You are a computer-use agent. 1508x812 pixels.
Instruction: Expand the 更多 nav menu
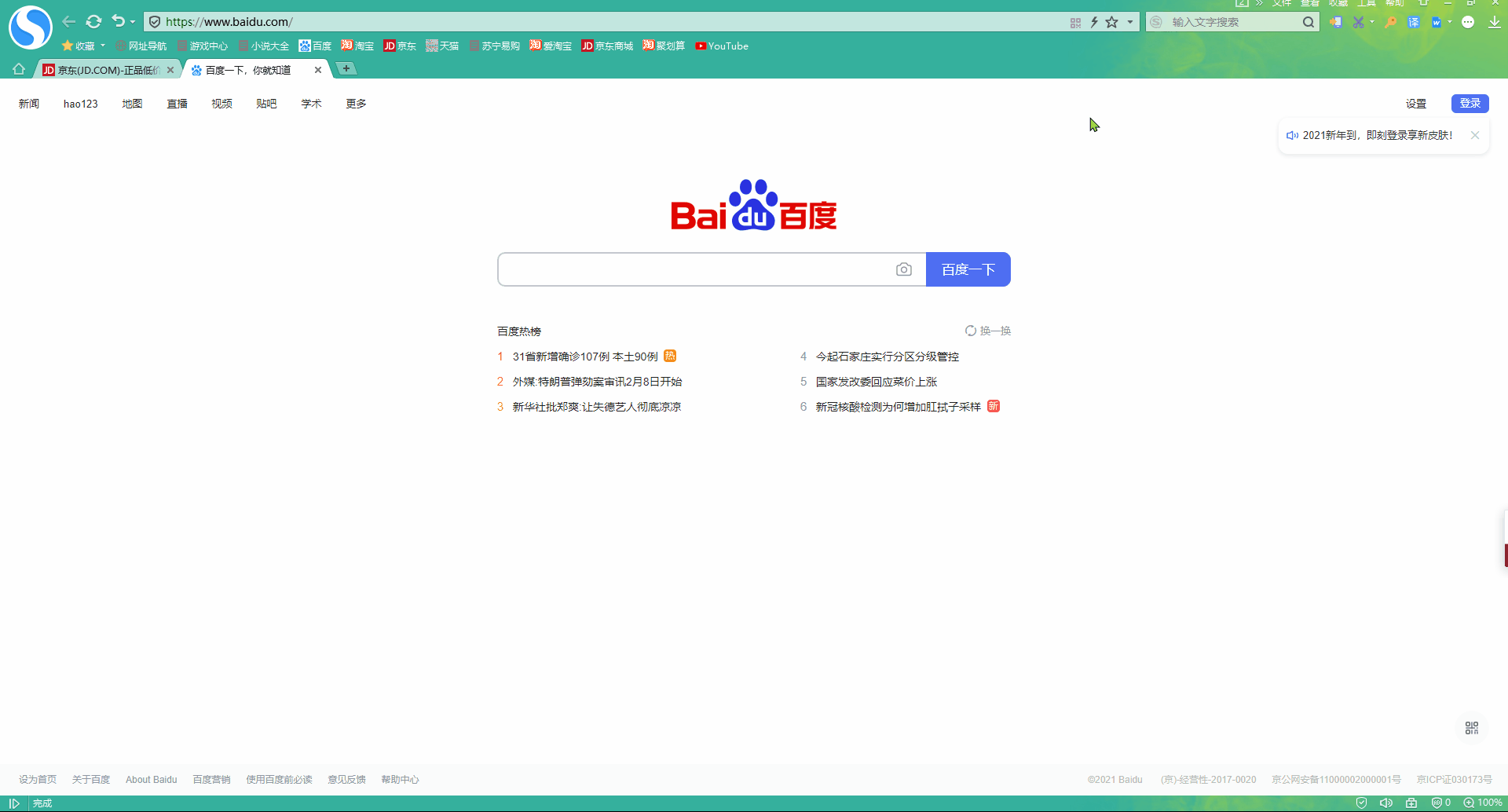(x=356, y=104)
